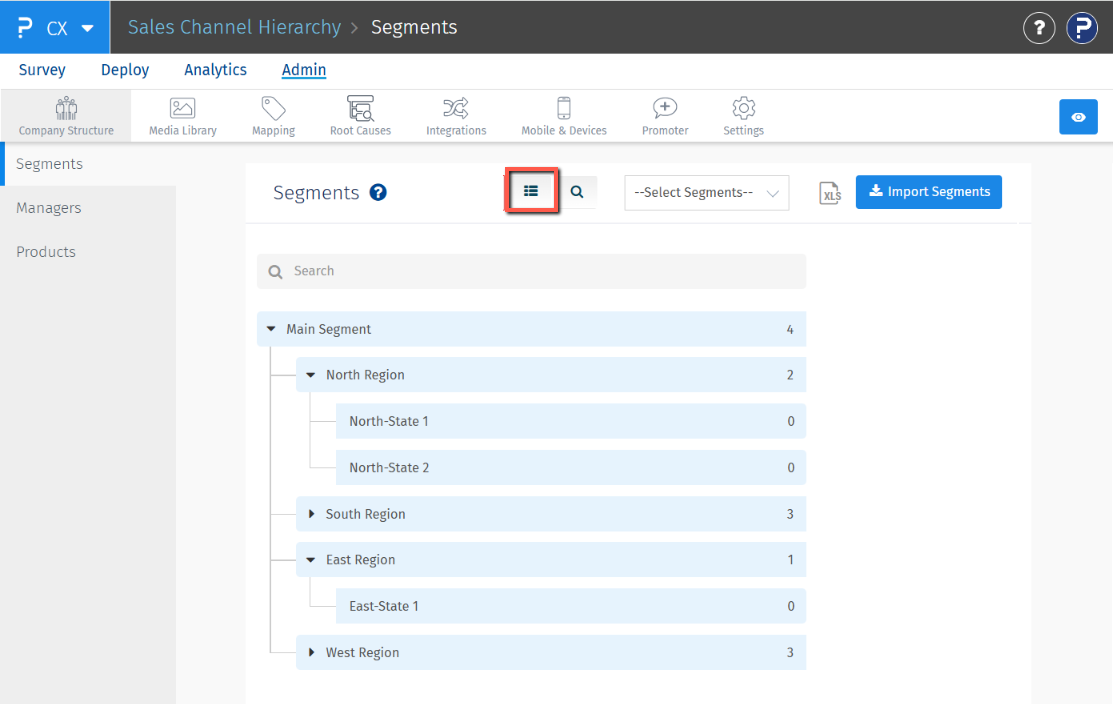The image size is (1113, 704).
Task: Expand the South Region node
Action: point(311,514)
